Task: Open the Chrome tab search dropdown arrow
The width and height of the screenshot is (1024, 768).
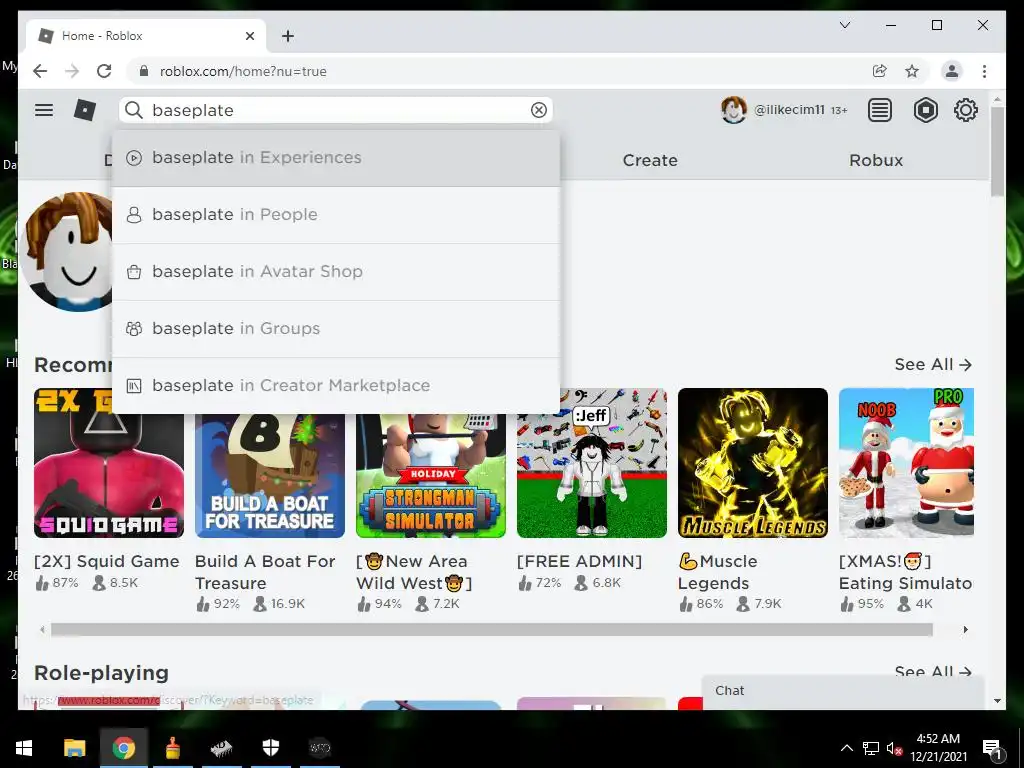Action: [844, 25]
